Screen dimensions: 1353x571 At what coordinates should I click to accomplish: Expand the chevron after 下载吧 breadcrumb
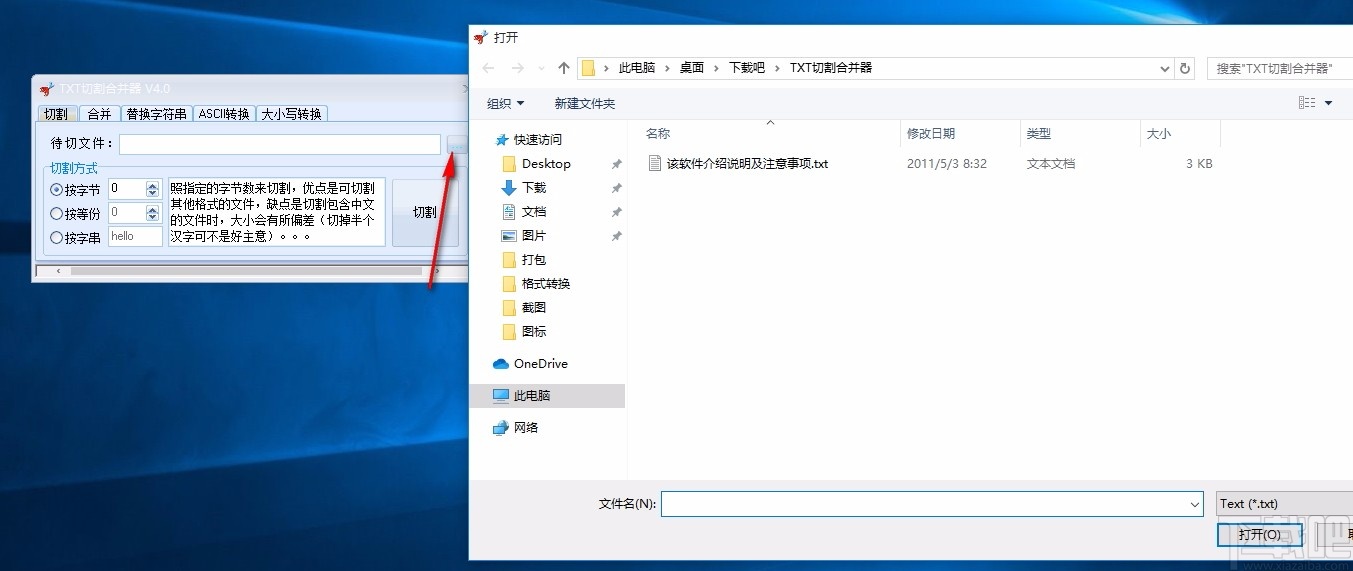pos(777,68)
